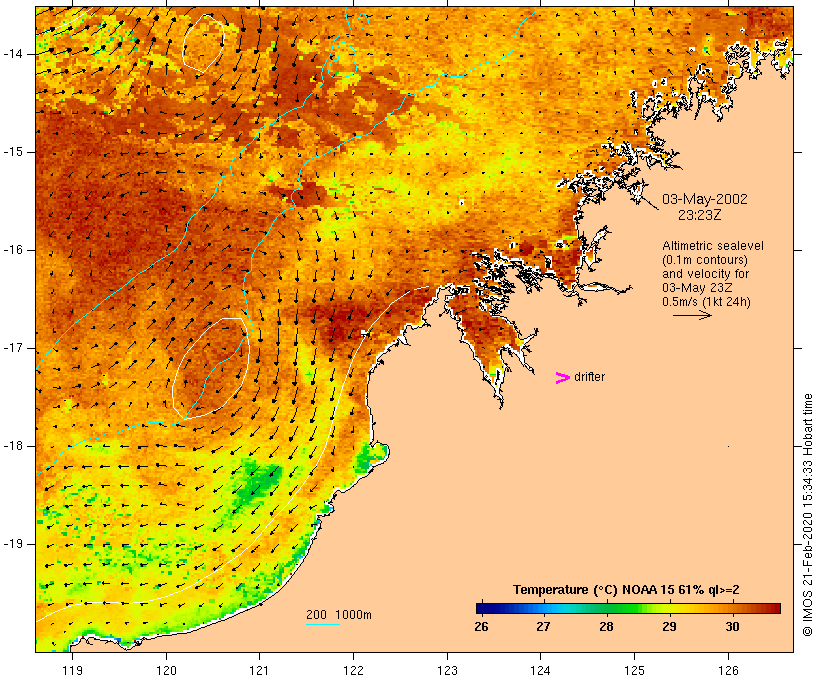Click the colorbar label '29'
Screen dimensions: 820x680
[x=669, y=626]
